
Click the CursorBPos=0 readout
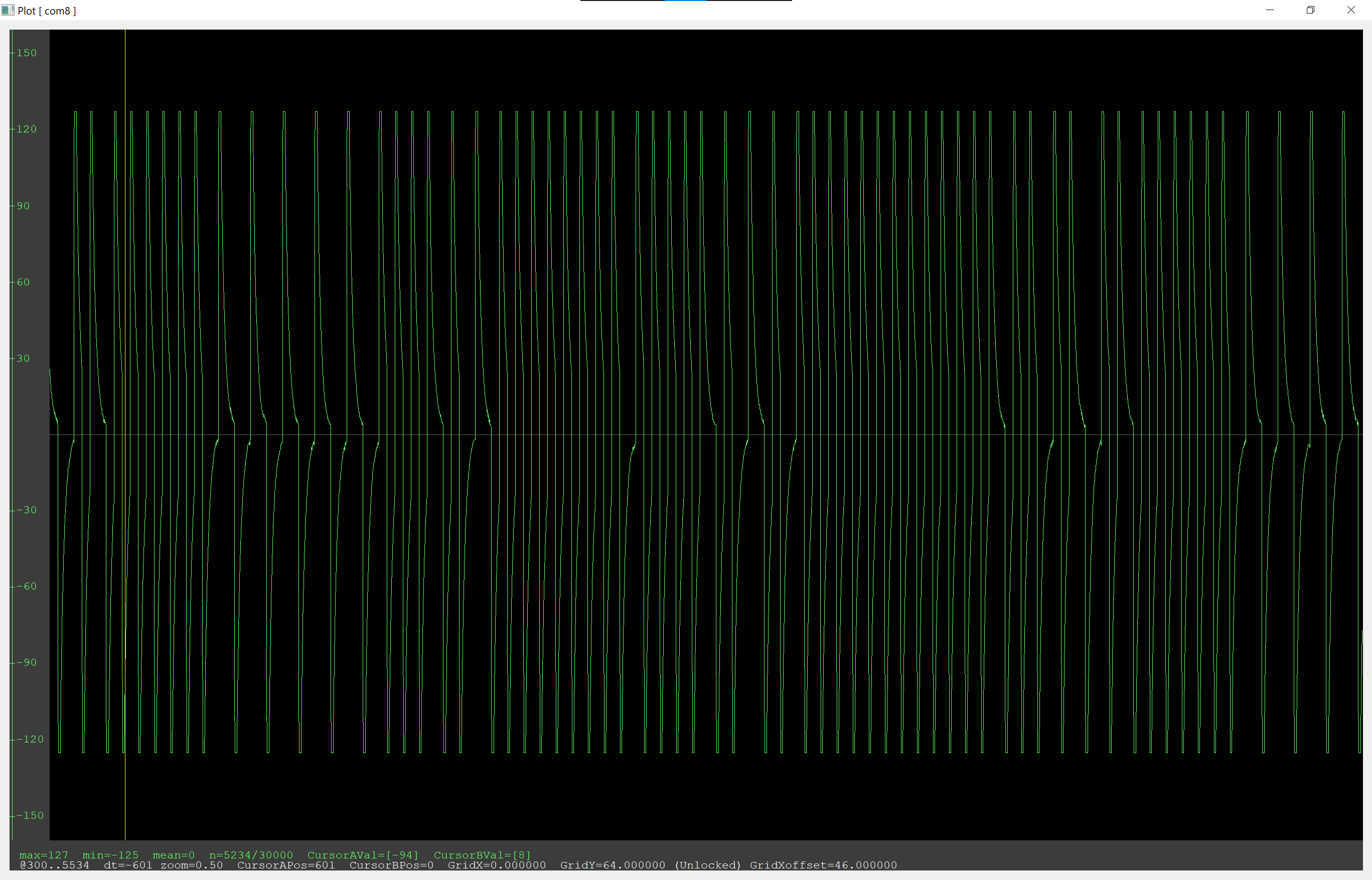391,865
